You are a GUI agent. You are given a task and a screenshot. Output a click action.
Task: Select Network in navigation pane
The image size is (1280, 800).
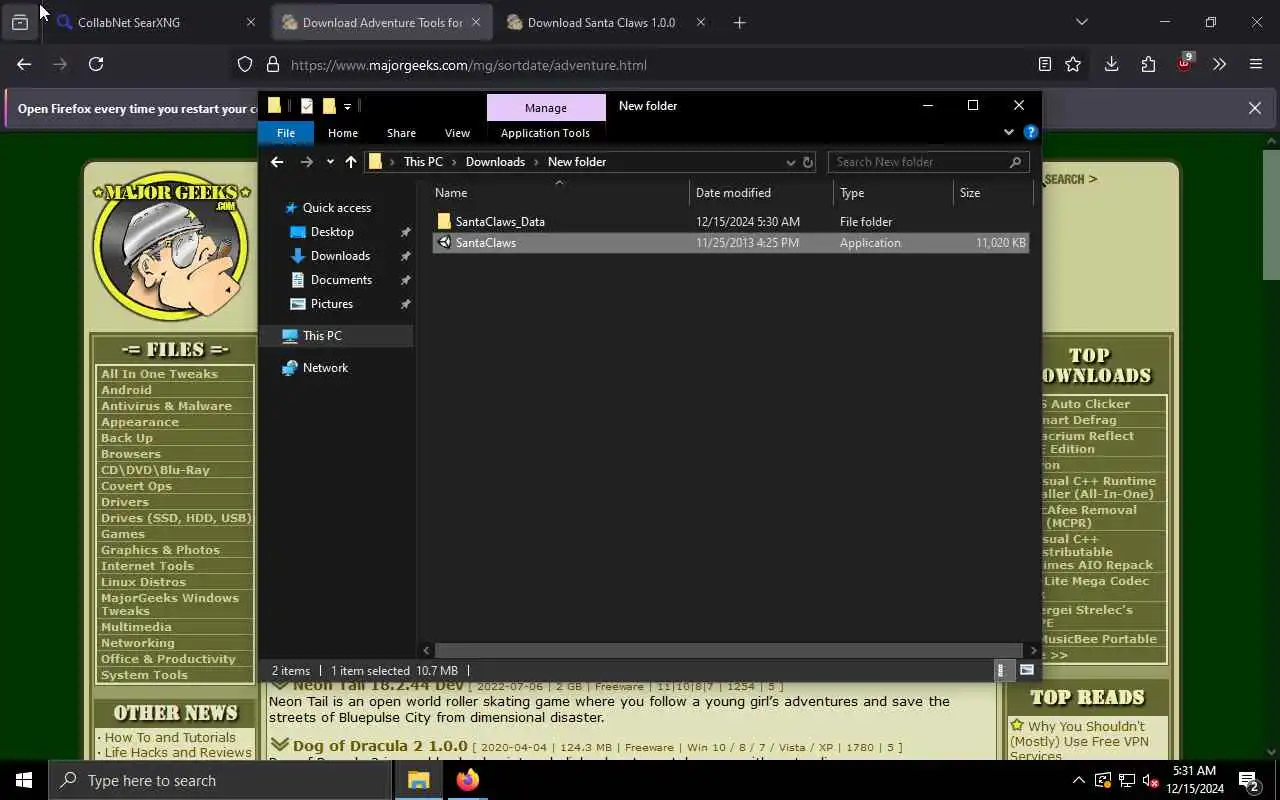(x=325, y=368)
